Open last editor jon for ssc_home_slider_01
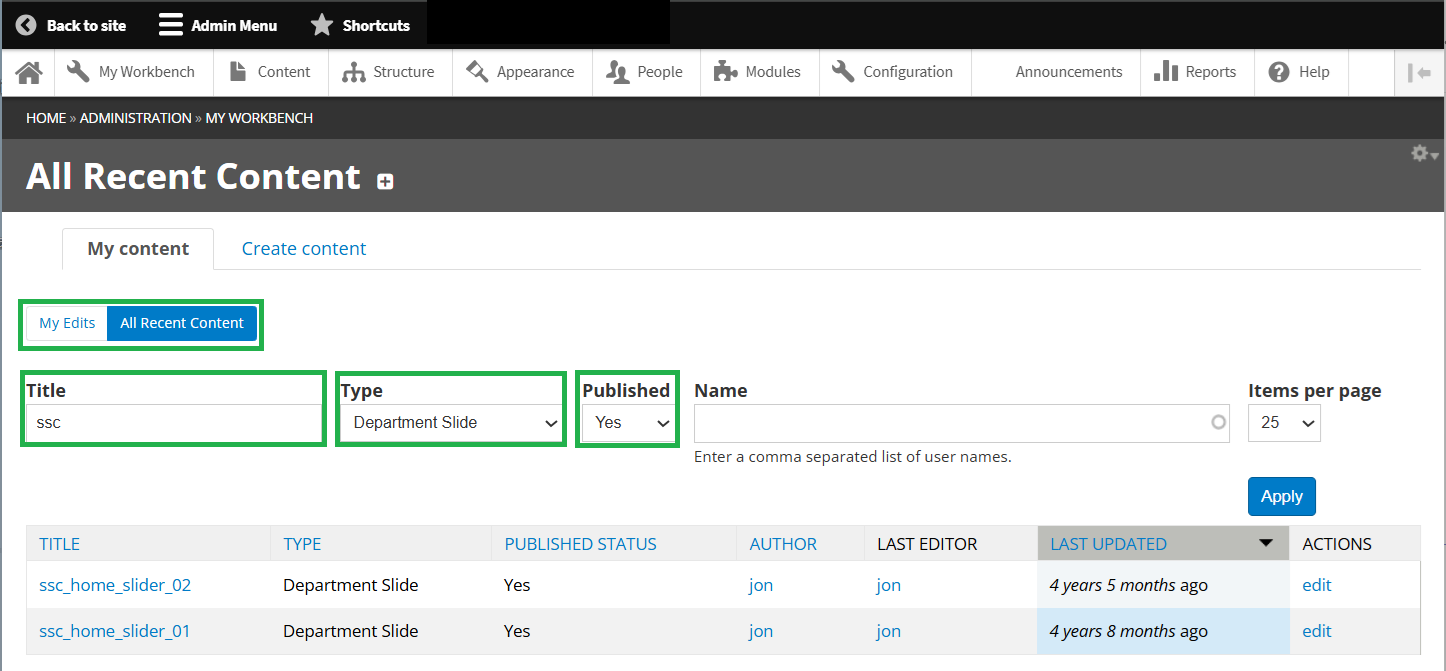This screenshot has width=1446, height=671. pos(889,631)
